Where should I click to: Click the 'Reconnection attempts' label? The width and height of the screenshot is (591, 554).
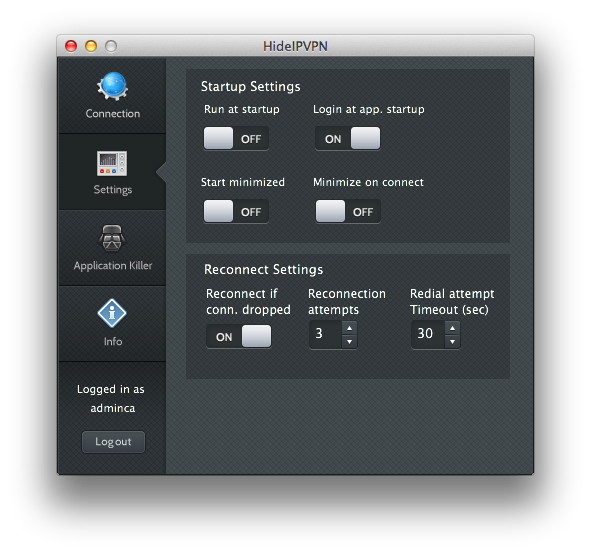tap(347, 301)
